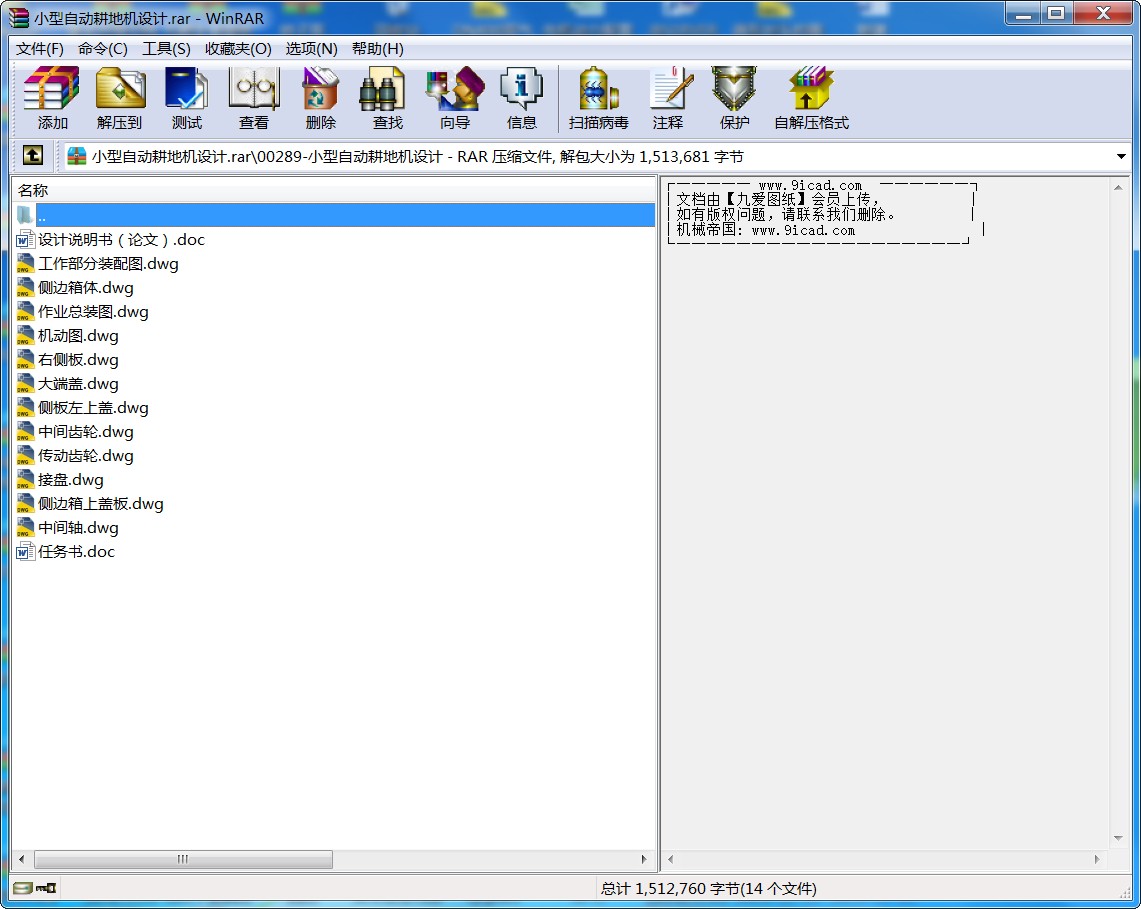Click the dwg icon of 作业总装图.dwg
This screenshot has width=1141, height=909.
pos(25,311)
